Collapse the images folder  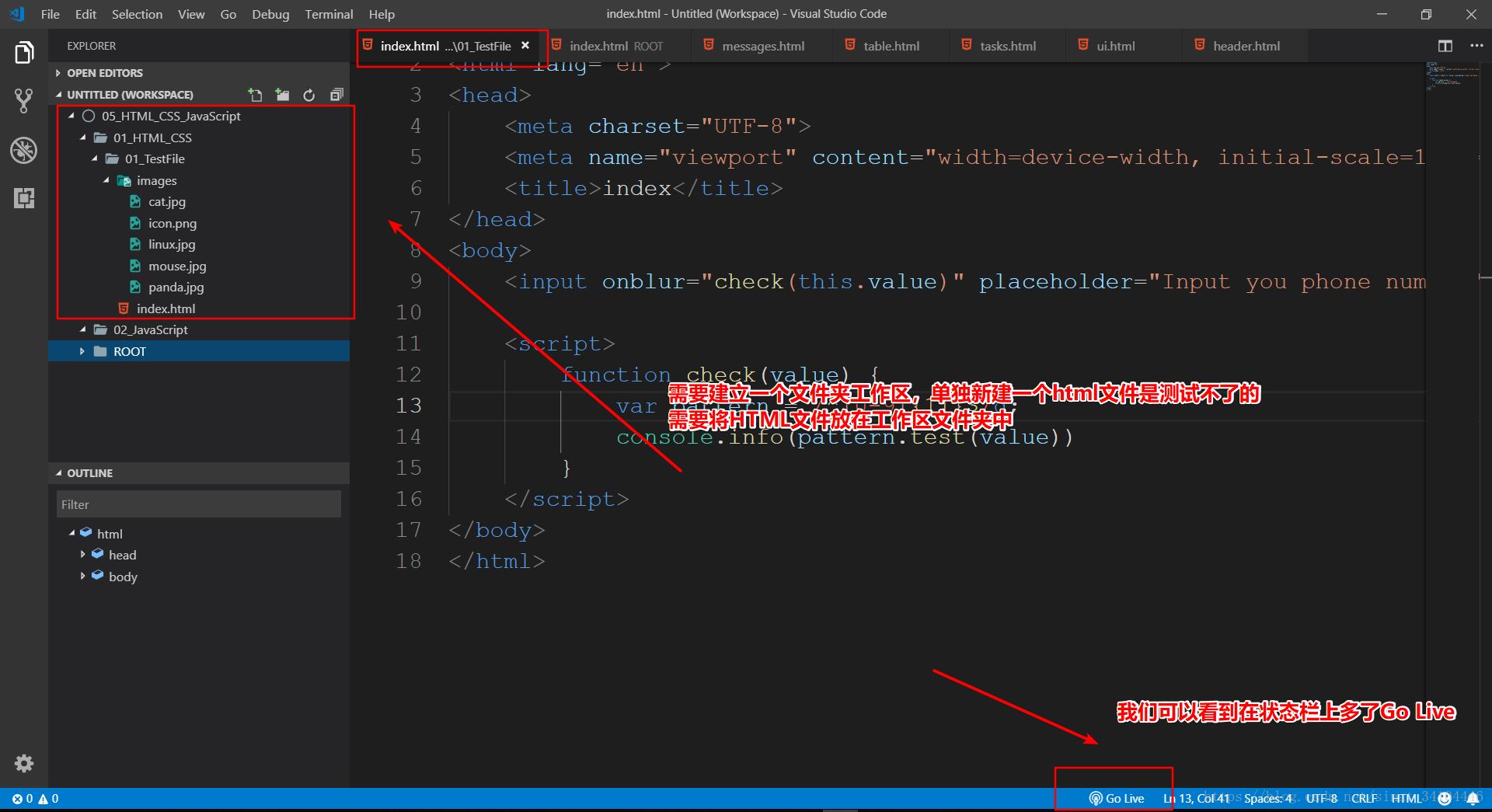(106, 180)
